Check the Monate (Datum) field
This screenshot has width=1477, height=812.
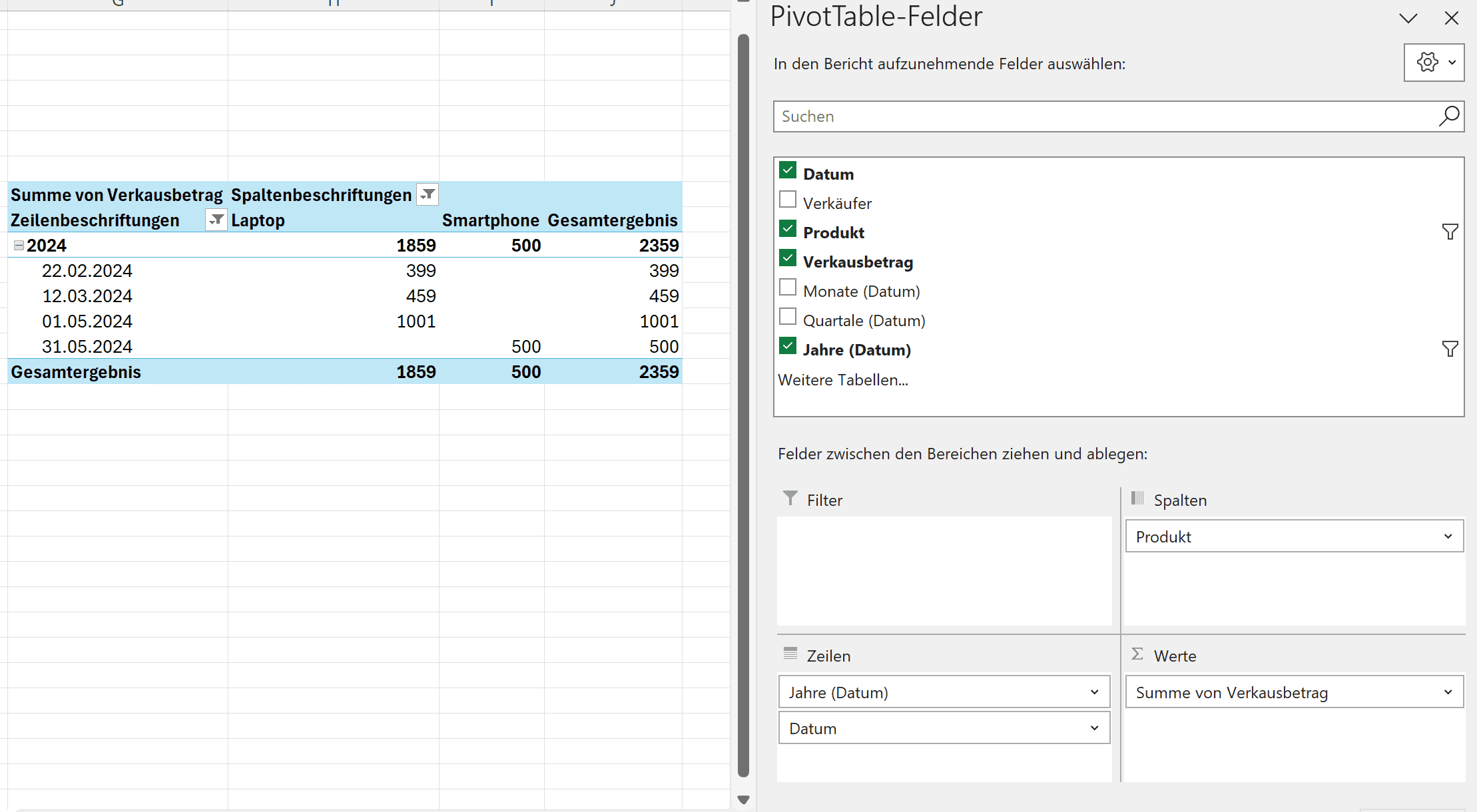[788, 288]
